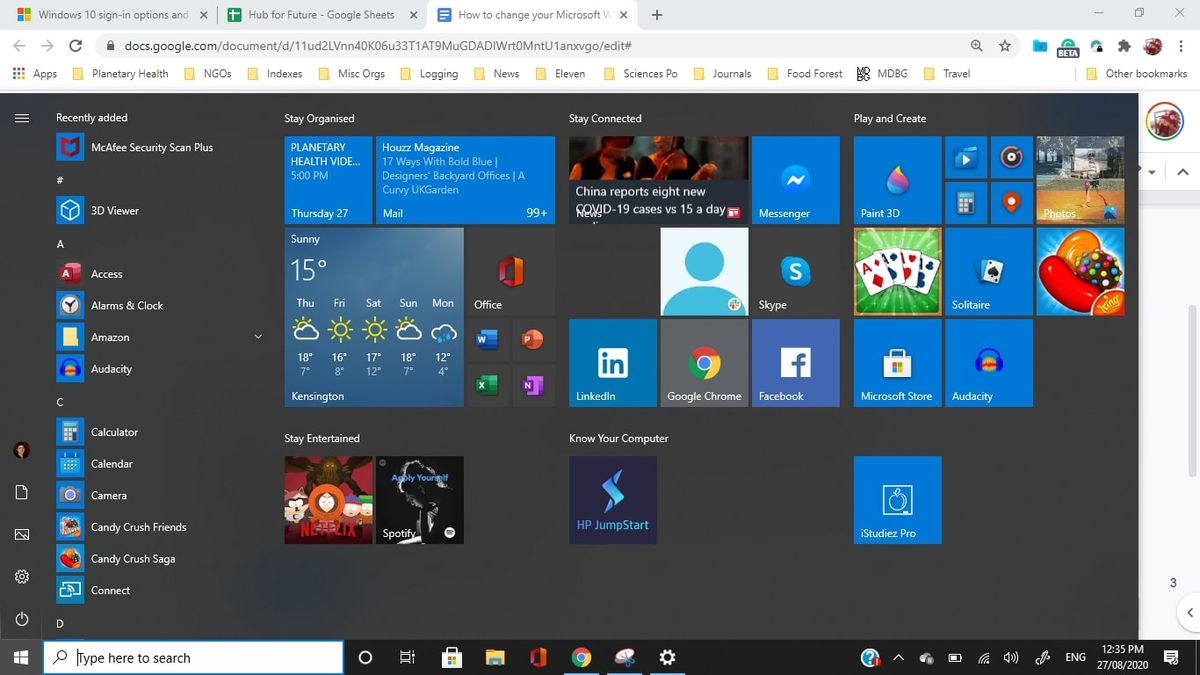1200x675 pixels.
Task: Launch Netflix from the Stay Entertained tile
Action: click(328, 499)
